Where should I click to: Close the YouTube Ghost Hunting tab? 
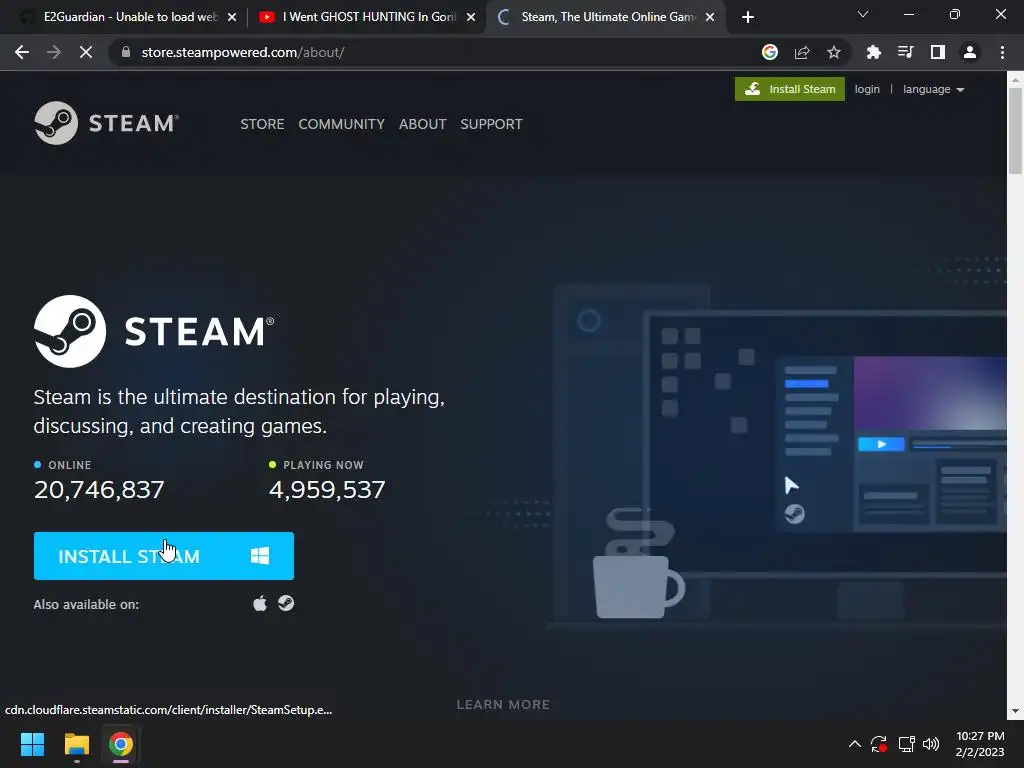pos(471,17)
